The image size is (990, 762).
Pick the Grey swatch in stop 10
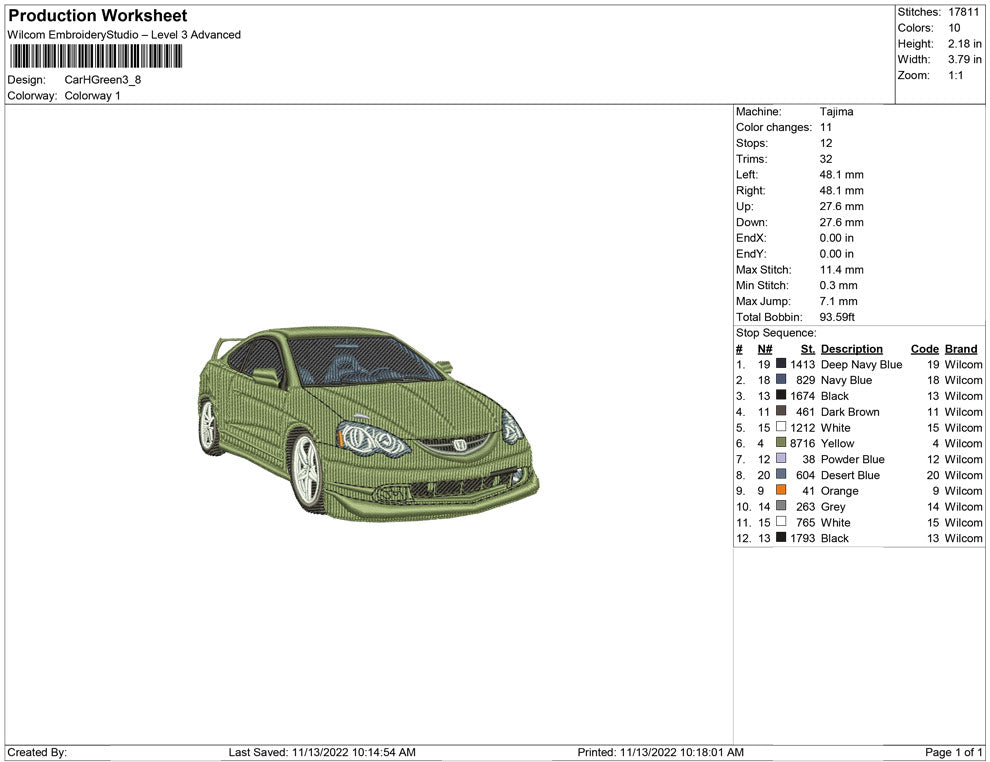tap(781, 507)
